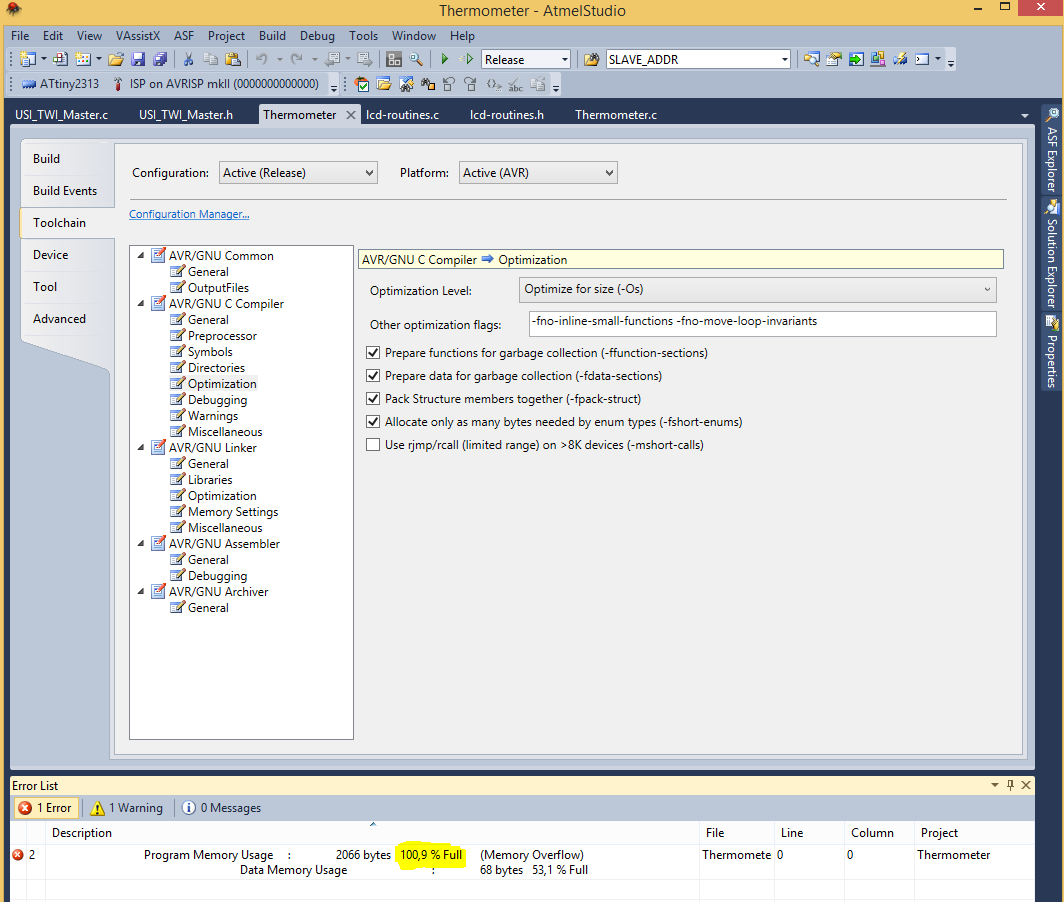
Task: Click the Copy icon in toolbar
Action: pos(210,59)
